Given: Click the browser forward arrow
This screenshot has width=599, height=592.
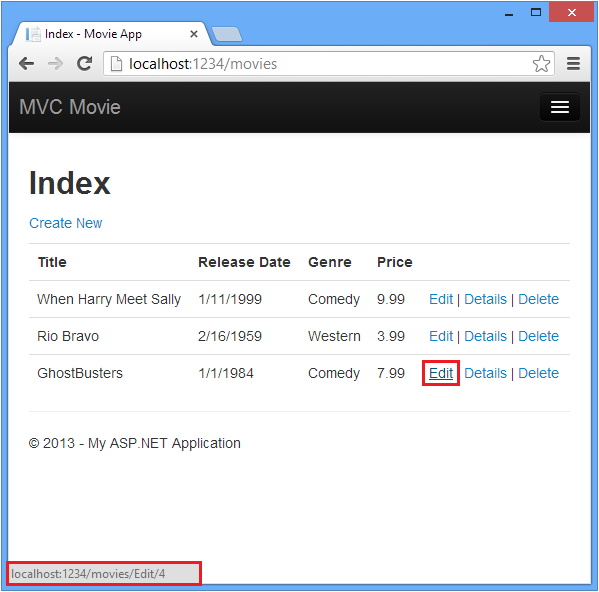Looking at the screenshot, I should coord(56,63).
